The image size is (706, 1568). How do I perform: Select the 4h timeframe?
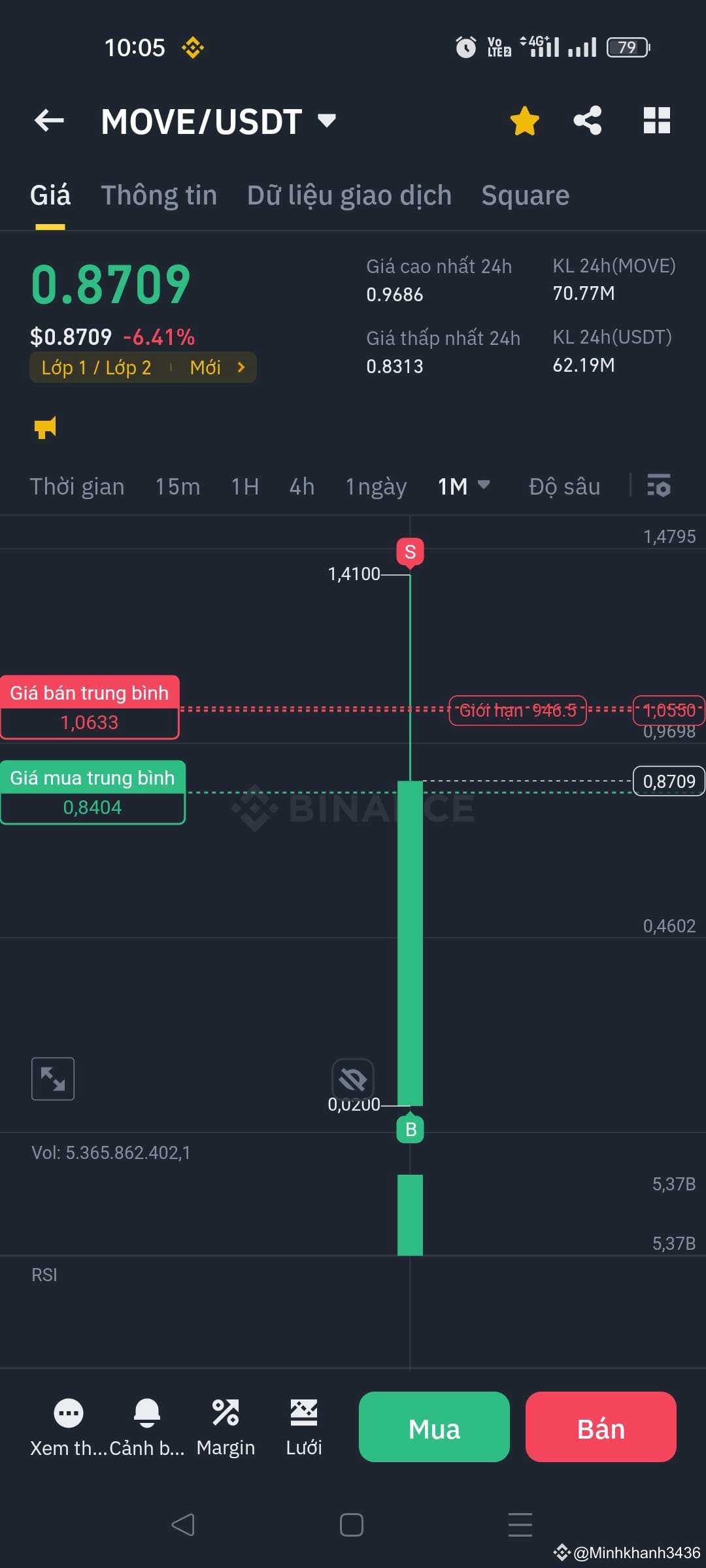[302, 487]
